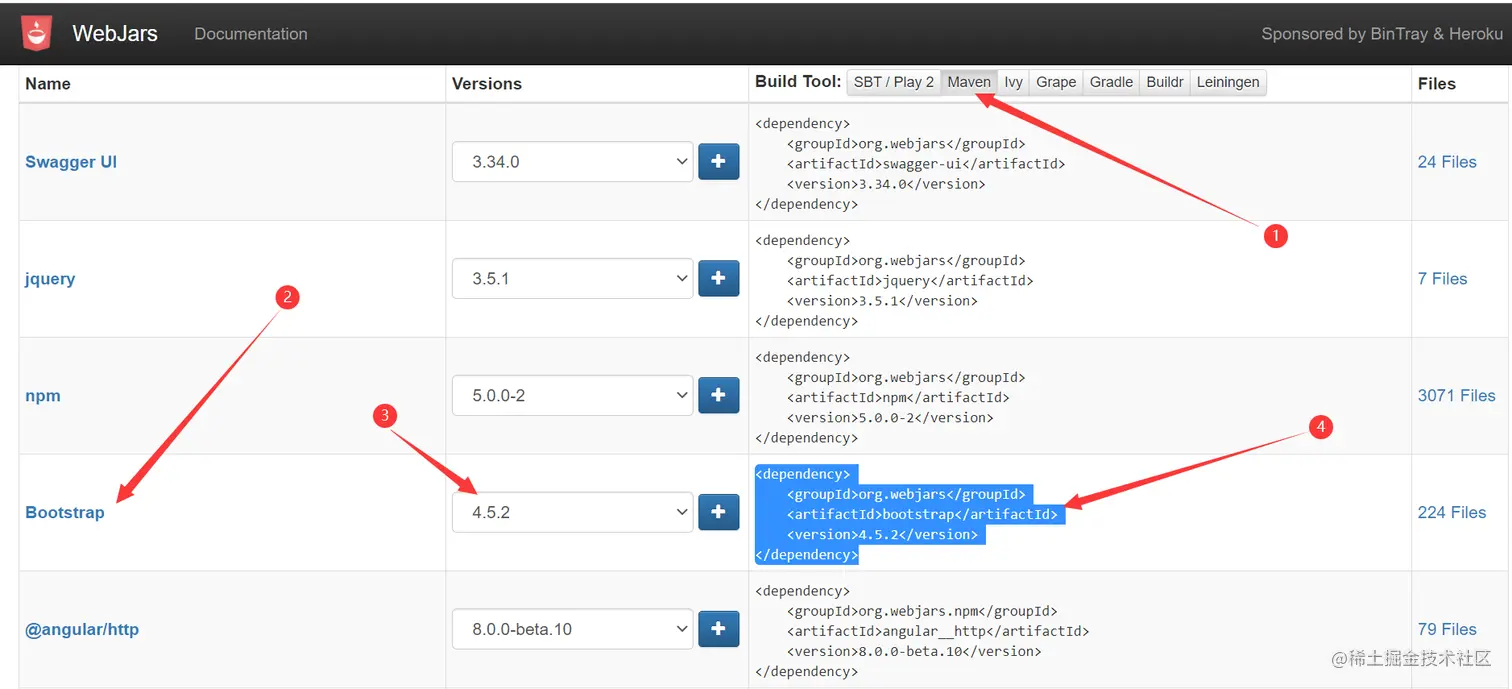Click the npm artifactId line
The image size is (1512, 689).
point(898,398)
